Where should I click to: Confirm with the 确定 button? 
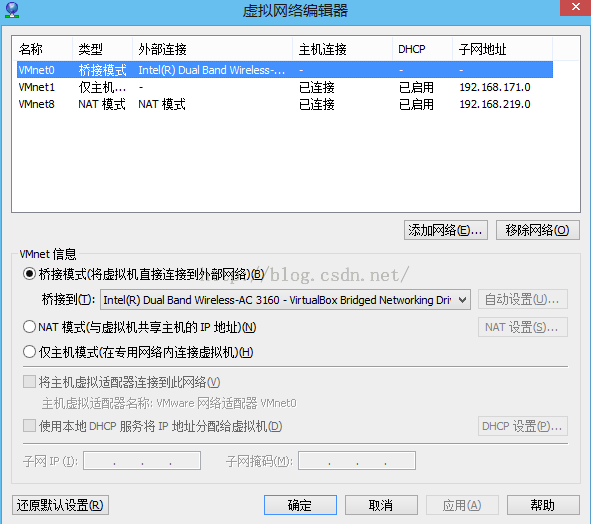point(300,505)
